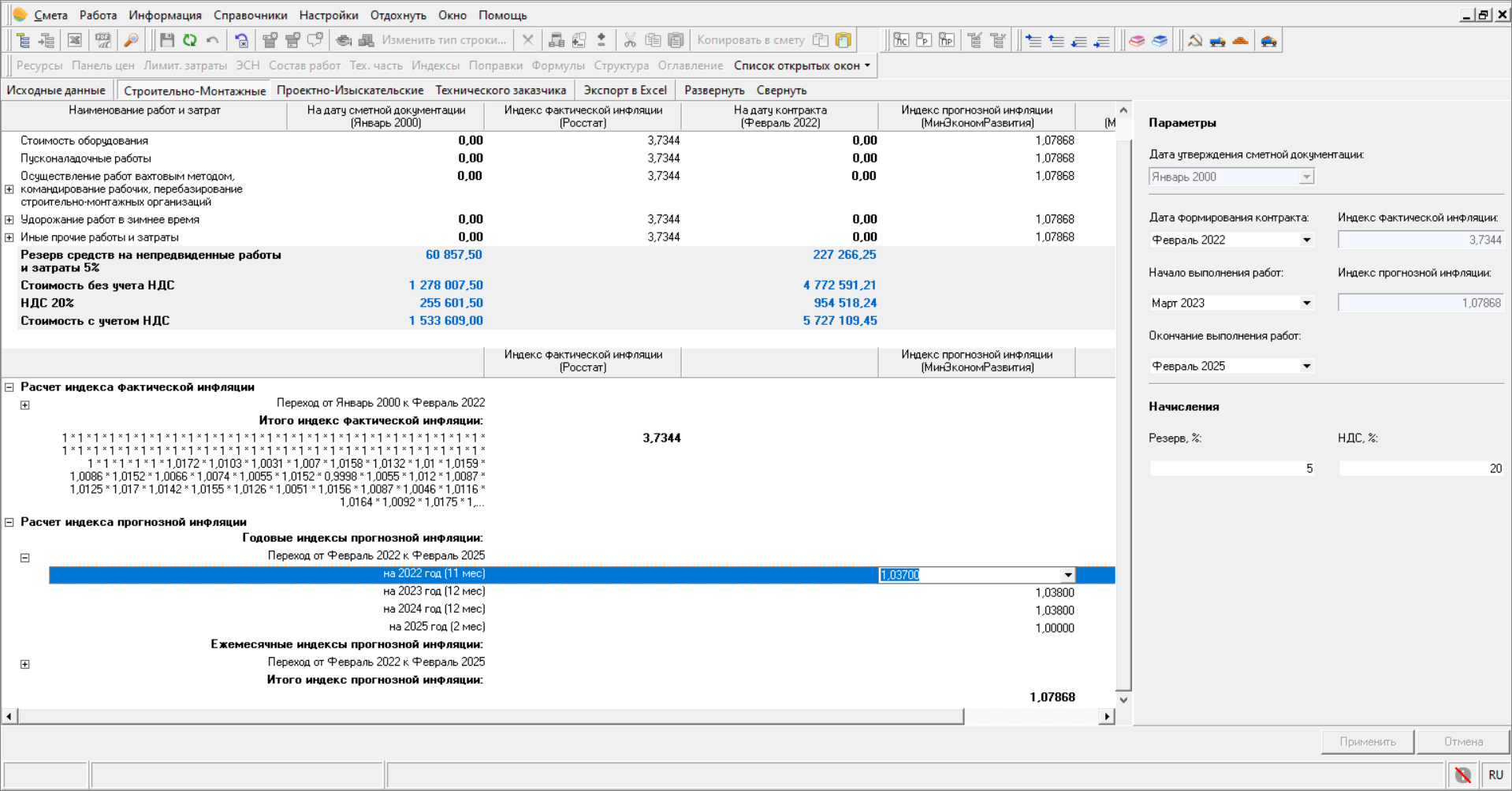The width and height of the screenshot is (1512, 791).
Task: Open the 'Список открытых окон' dropdown
Action: (x=802, y=65)
